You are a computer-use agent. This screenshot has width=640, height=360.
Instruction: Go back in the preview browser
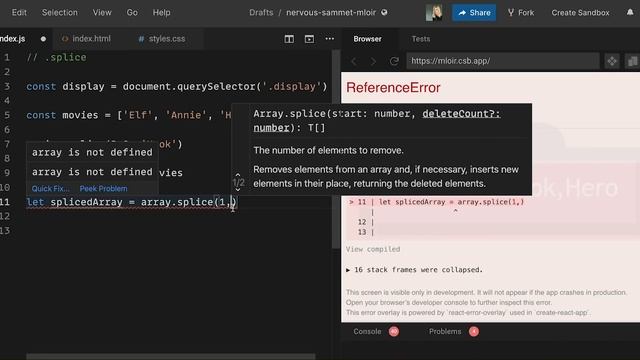[x=354, y=61]
